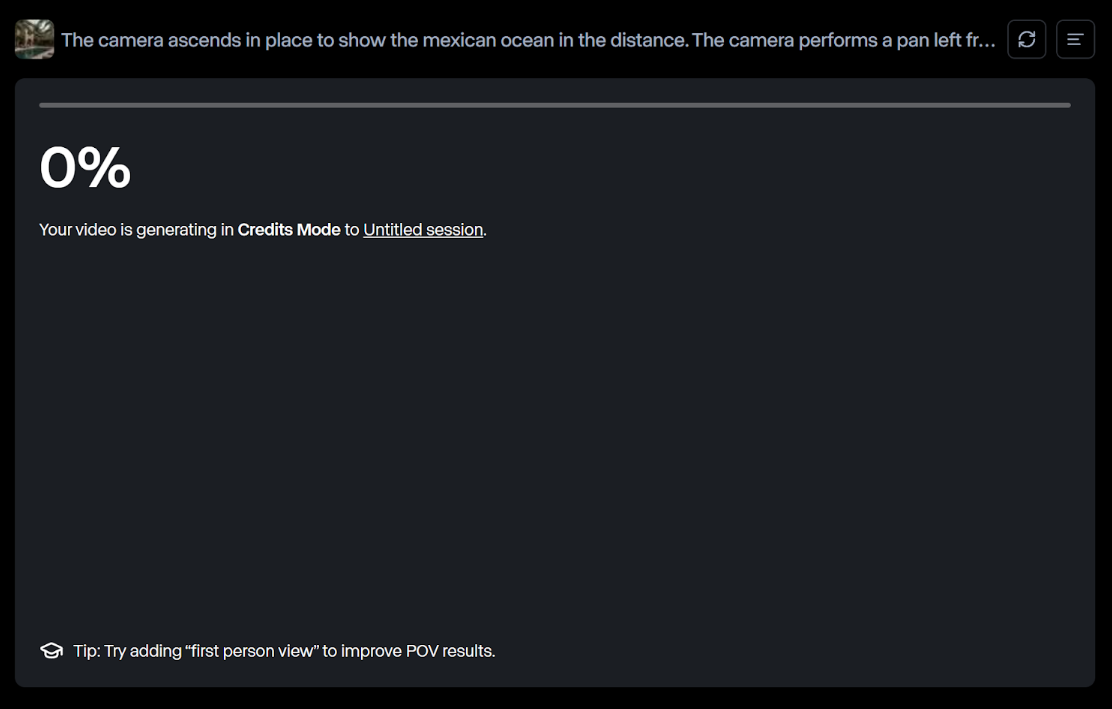Viewport: 1112px width, 709px height.
Task: Click the large 0% progress readout
Action: 85,167
